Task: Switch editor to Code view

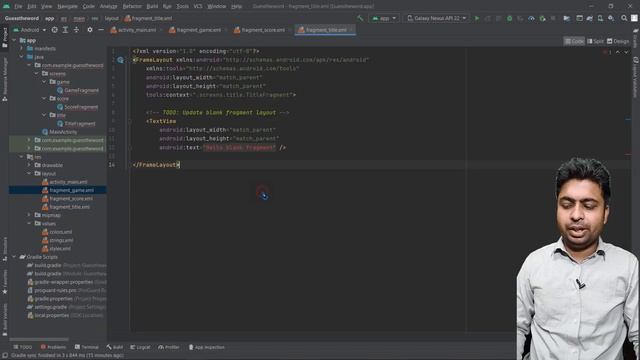Action: (574, 41)
